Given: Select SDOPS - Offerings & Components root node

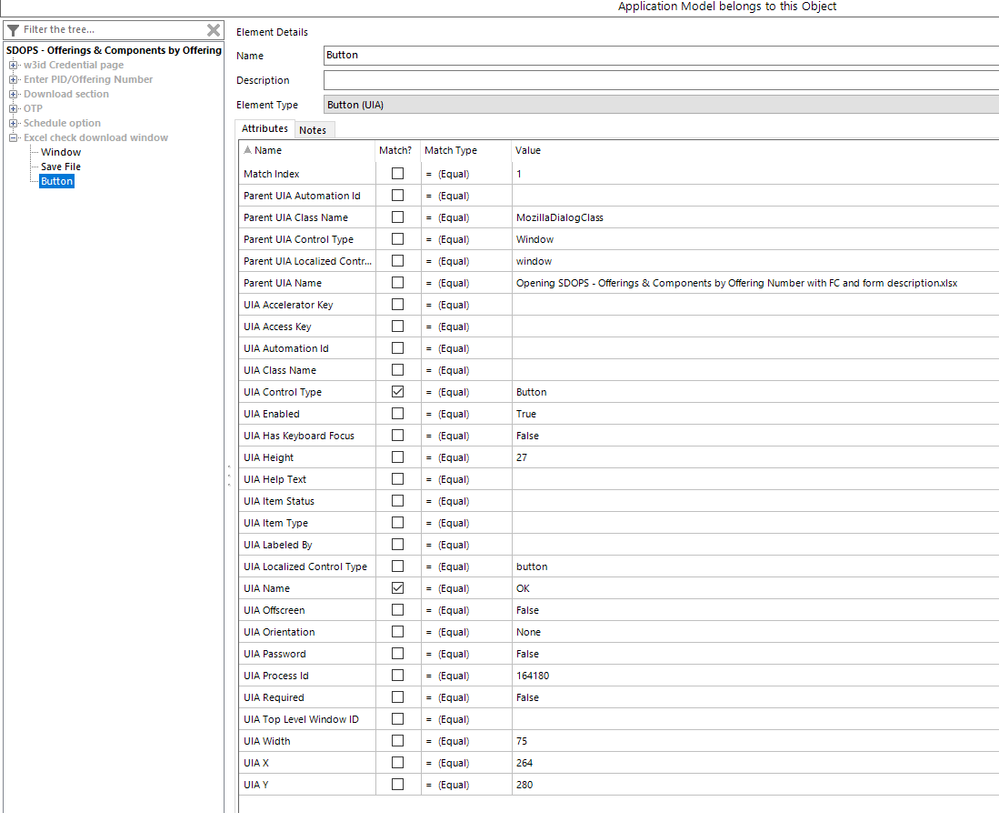Looking at the screenshot, I should click(x=114, y=50).
